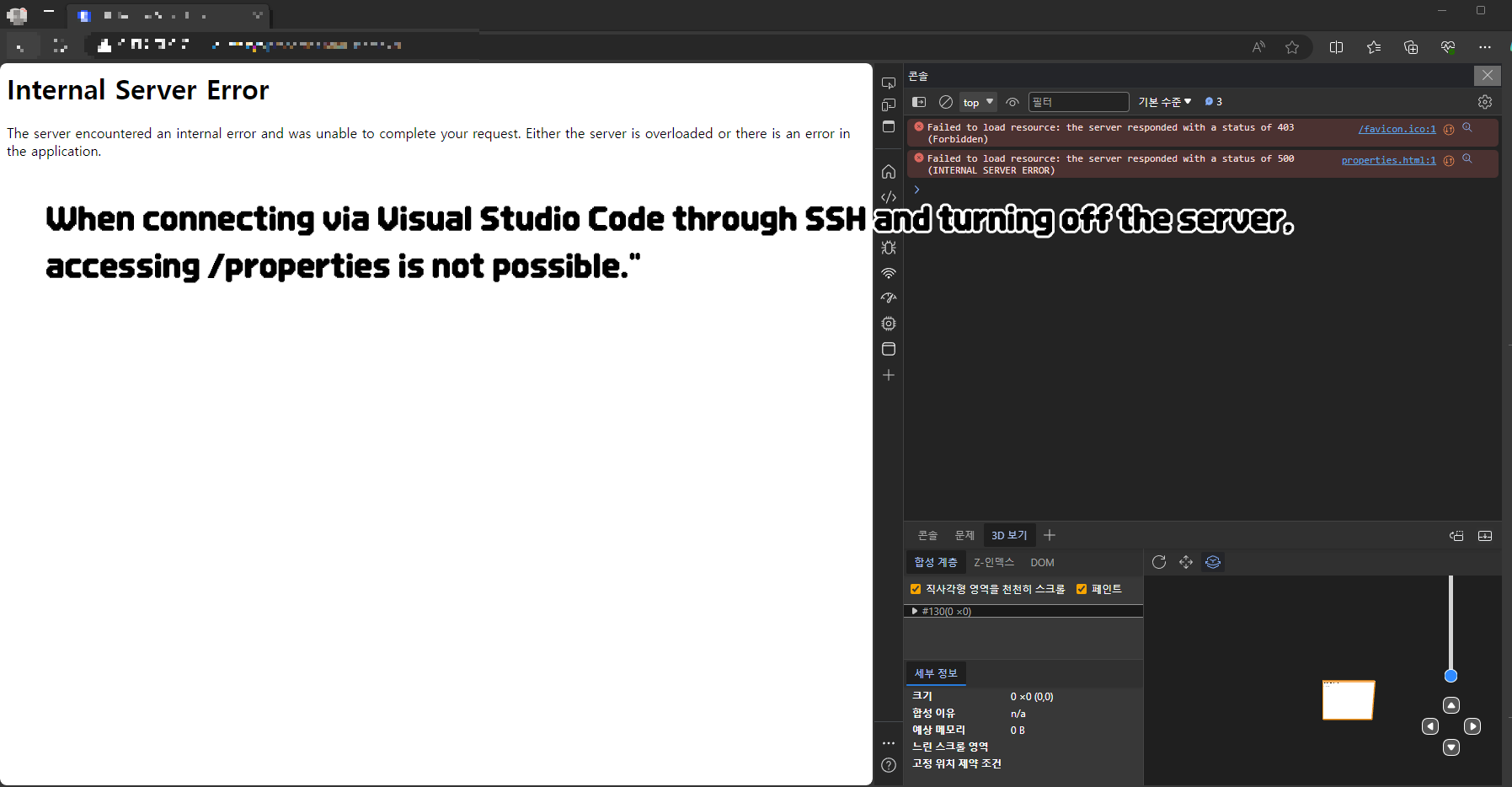Screen dimensions: 1512x787
Task: Move quick view to the top panel
Action: pos(1456,536)
